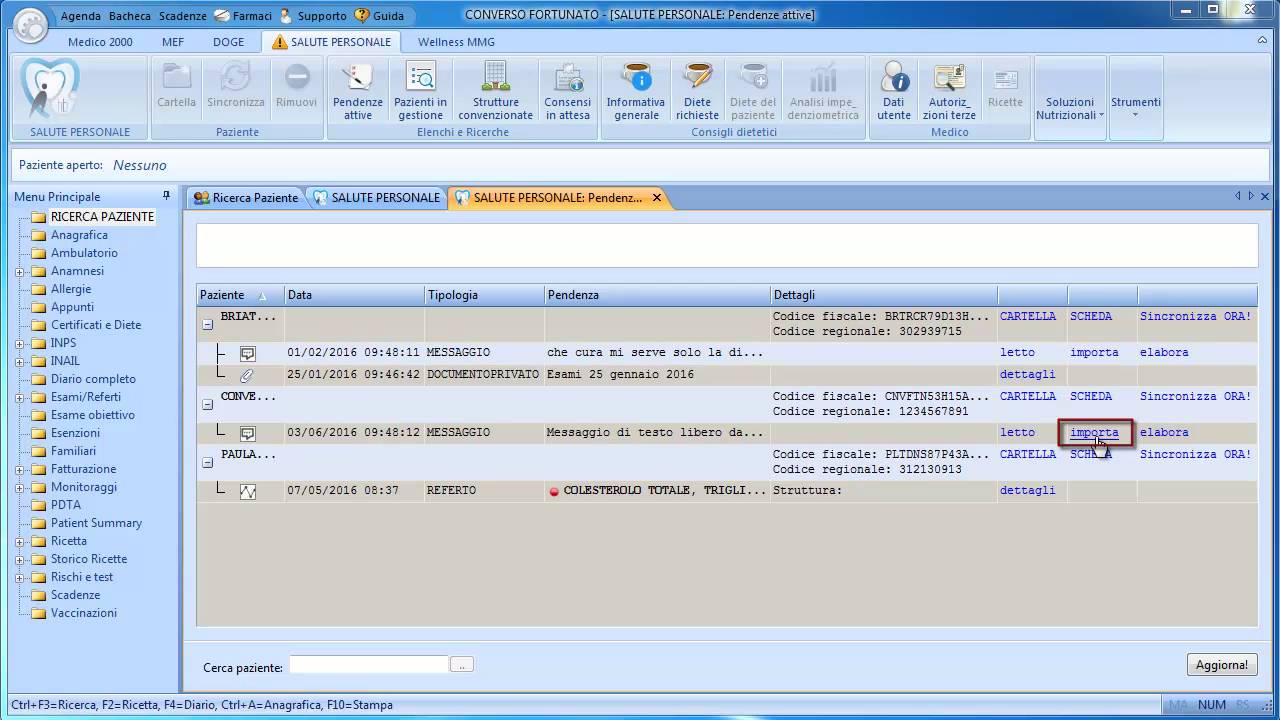Switch to Medico 2000 ribbon tab
The image size is (1280, 720).
(100, 42)
